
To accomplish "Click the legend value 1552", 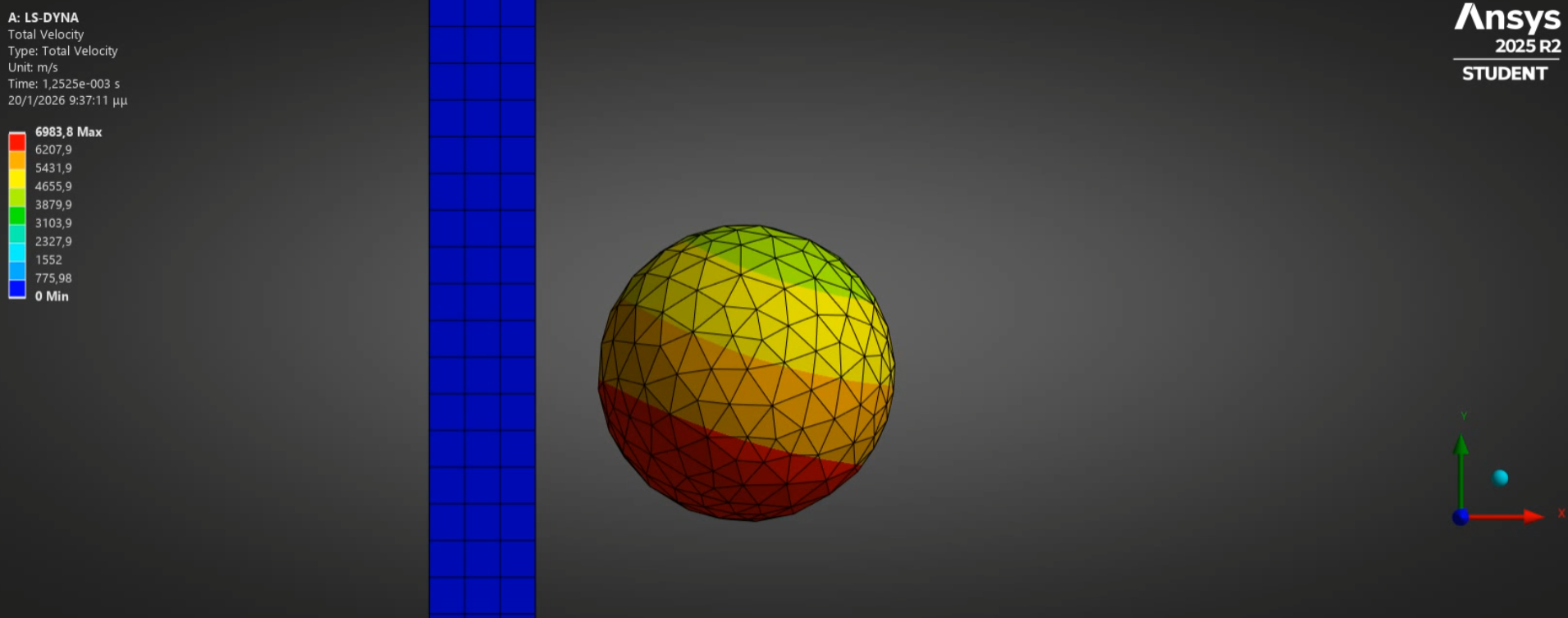I will click(x=48, y=259).
